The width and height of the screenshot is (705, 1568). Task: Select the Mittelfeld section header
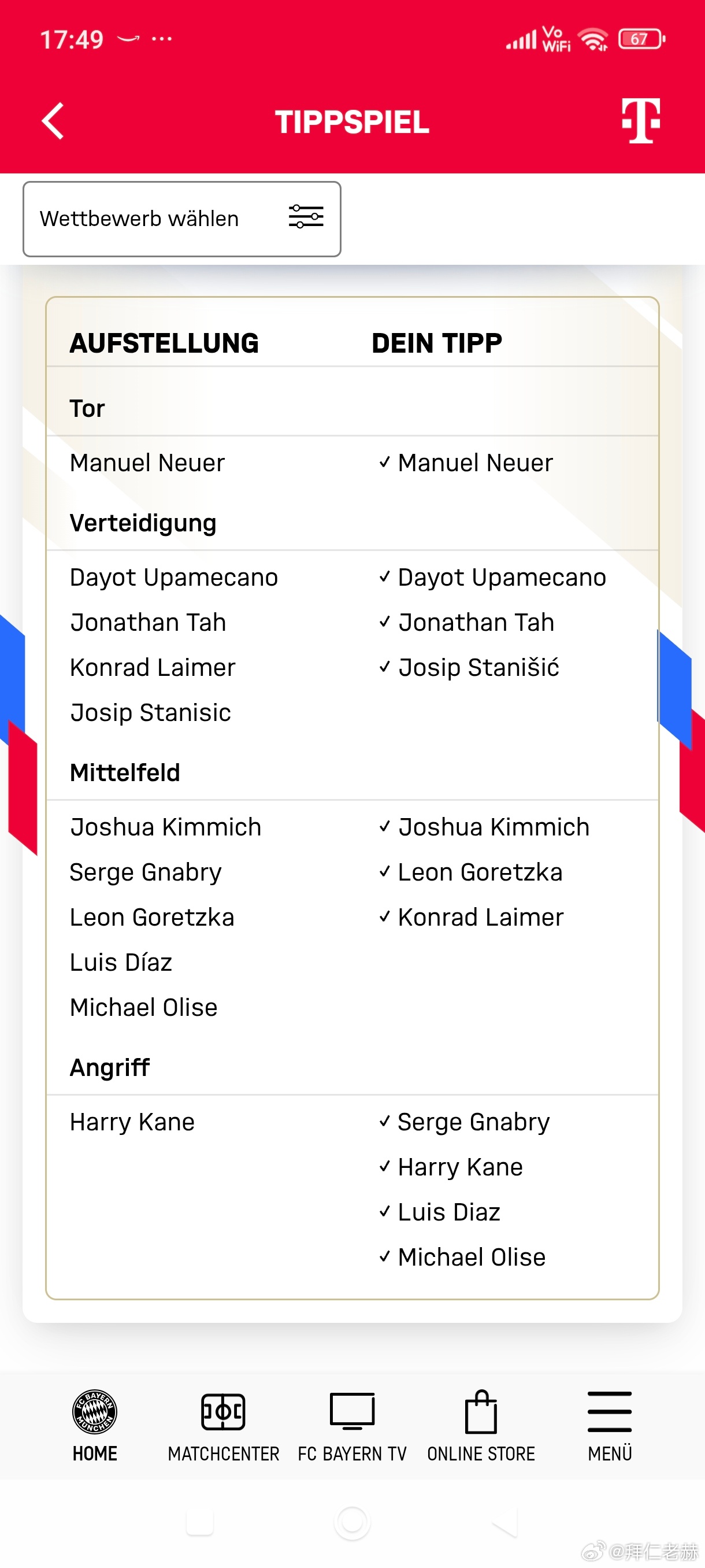(125, 772)
